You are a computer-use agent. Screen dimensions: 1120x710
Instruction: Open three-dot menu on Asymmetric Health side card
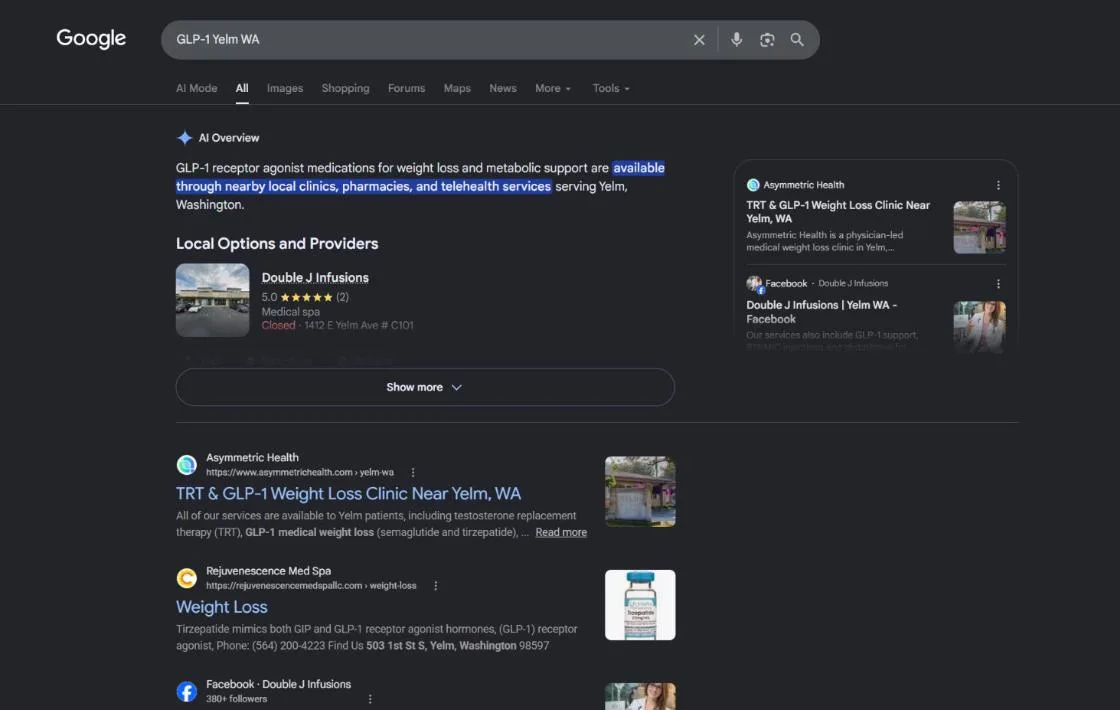998,185
